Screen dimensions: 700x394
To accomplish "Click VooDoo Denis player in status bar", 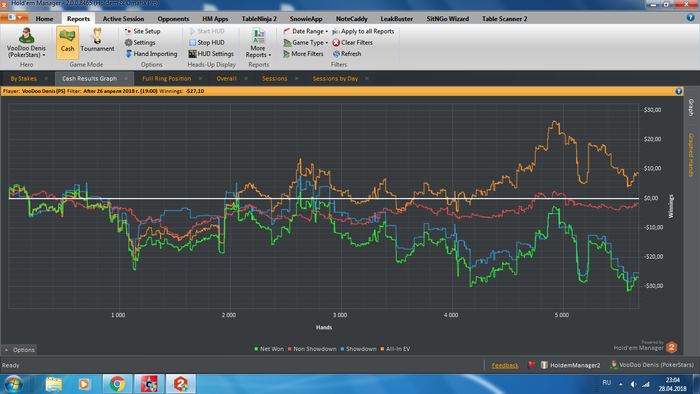I will click(x=652, y=365).
